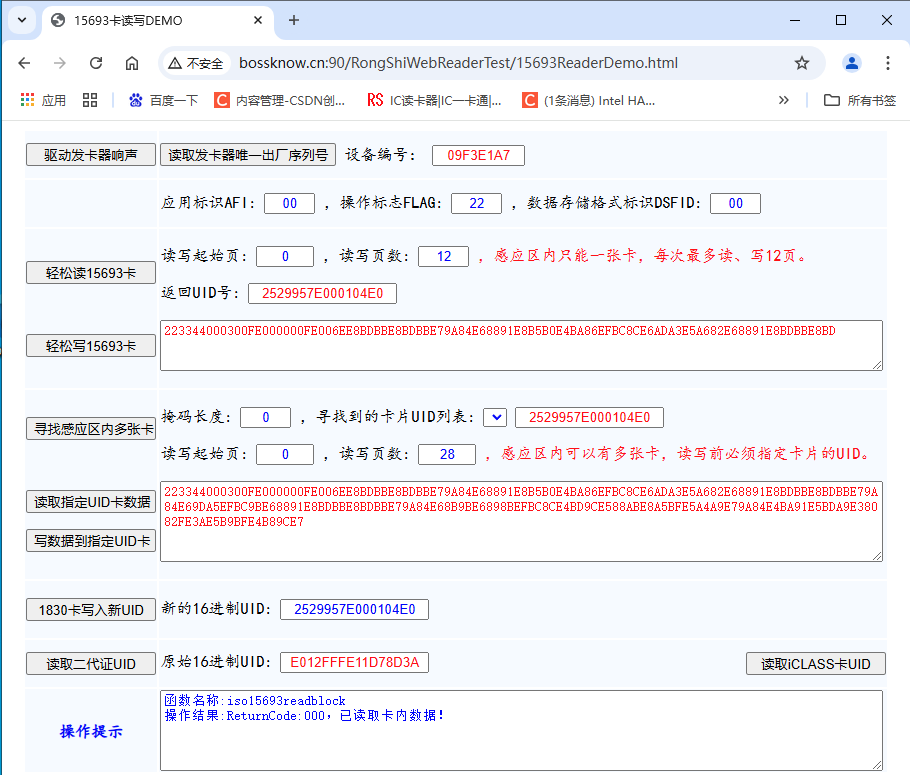This screenshot has height=775, width=910.
Task: Click the 驱动发卡器响声 button
Action: tap(91, 155)
